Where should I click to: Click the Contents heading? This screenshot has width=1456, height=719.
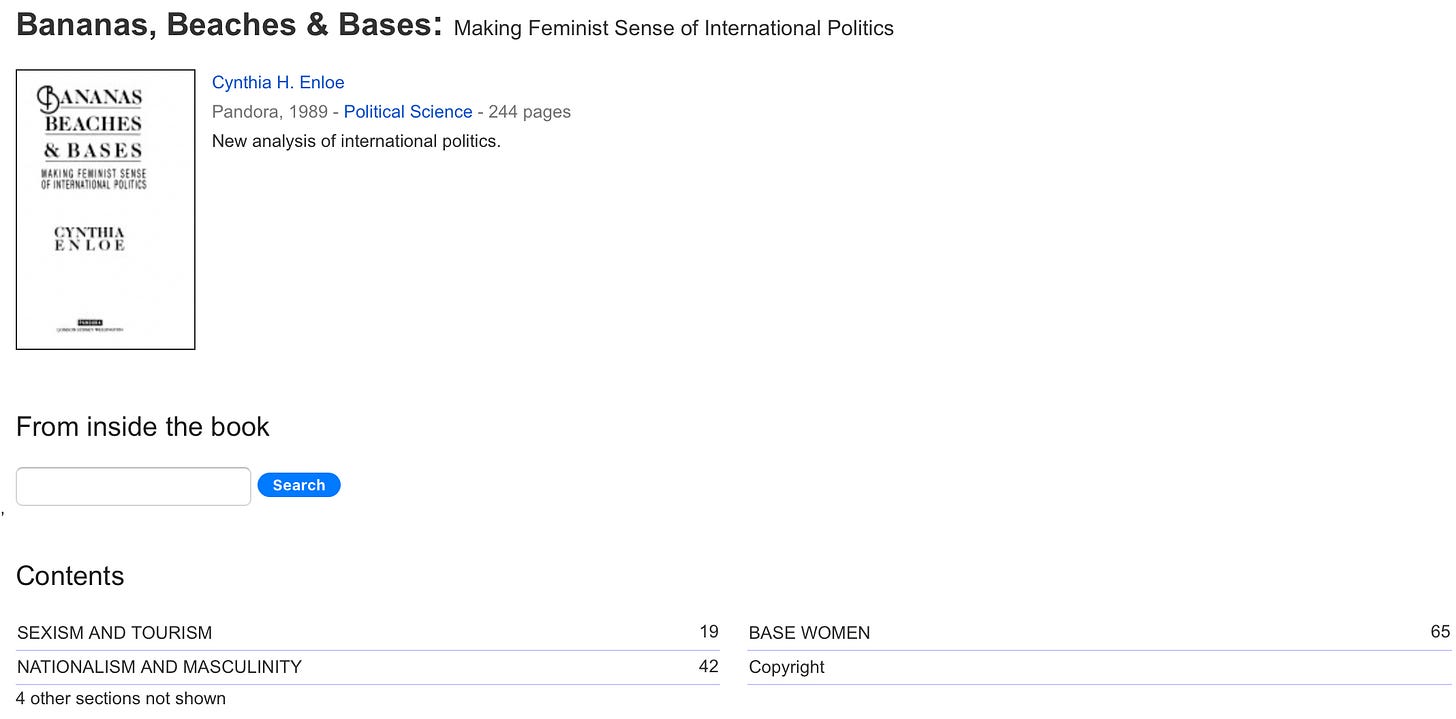(70, 576)
